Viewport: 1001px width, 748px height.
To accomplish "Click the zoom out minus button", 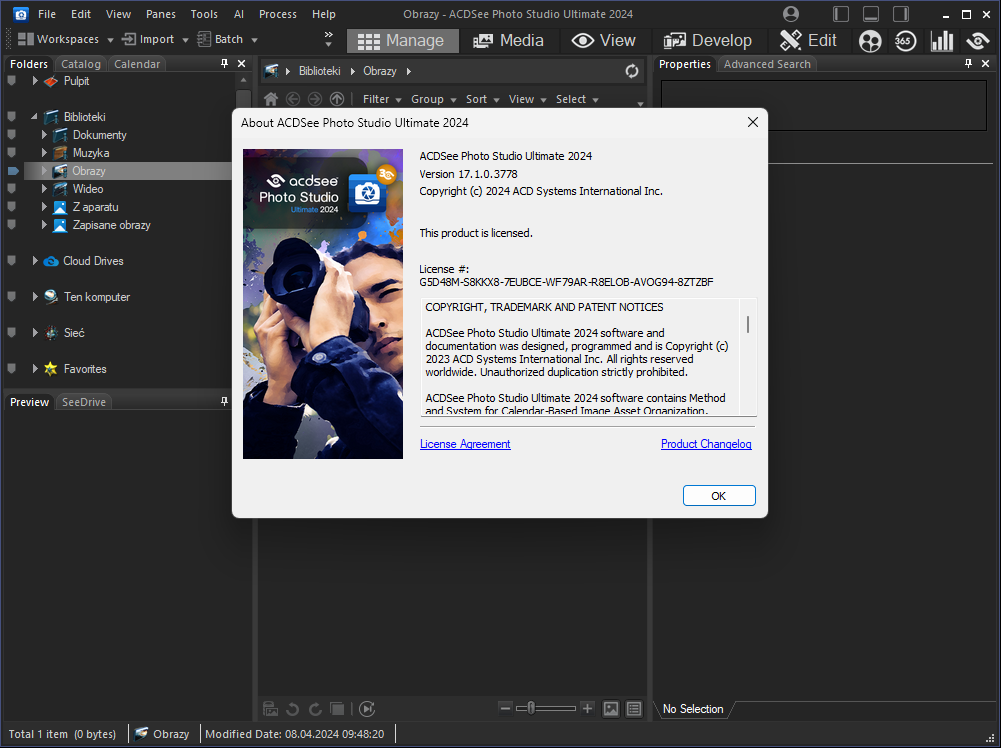I will pyautogui.click(x=505, y=708).
